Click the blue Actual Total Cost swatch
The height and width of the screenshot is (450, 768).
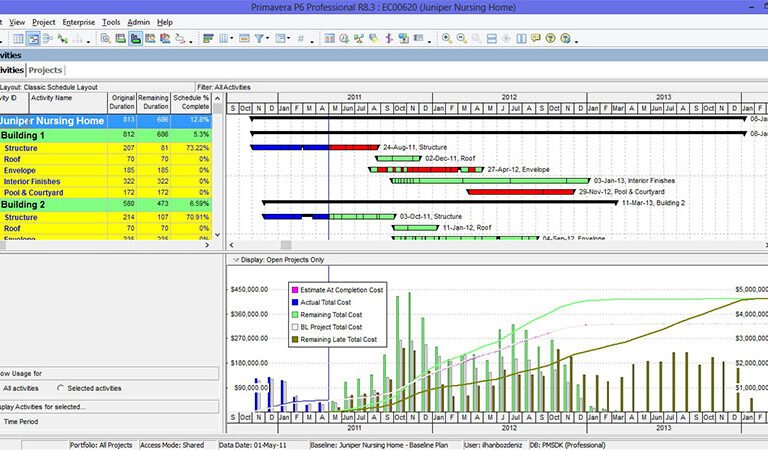point(295,302)
